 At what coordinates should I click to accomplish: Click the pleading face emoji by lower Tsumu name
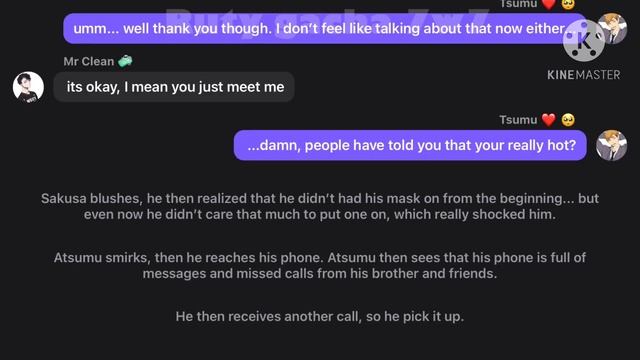coord(568,120)
